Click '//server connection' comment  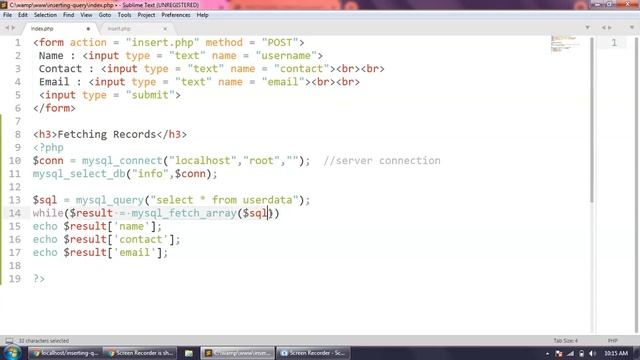pos(382,160)
